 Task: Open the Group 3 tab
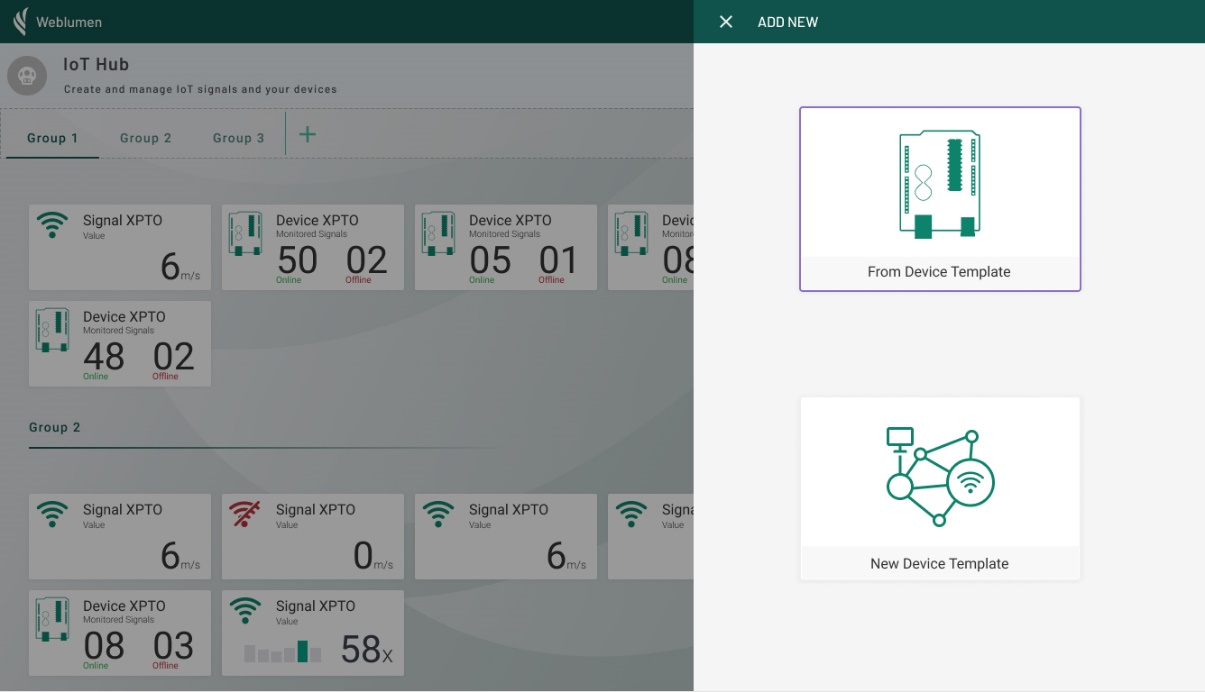tap(239, 138)
